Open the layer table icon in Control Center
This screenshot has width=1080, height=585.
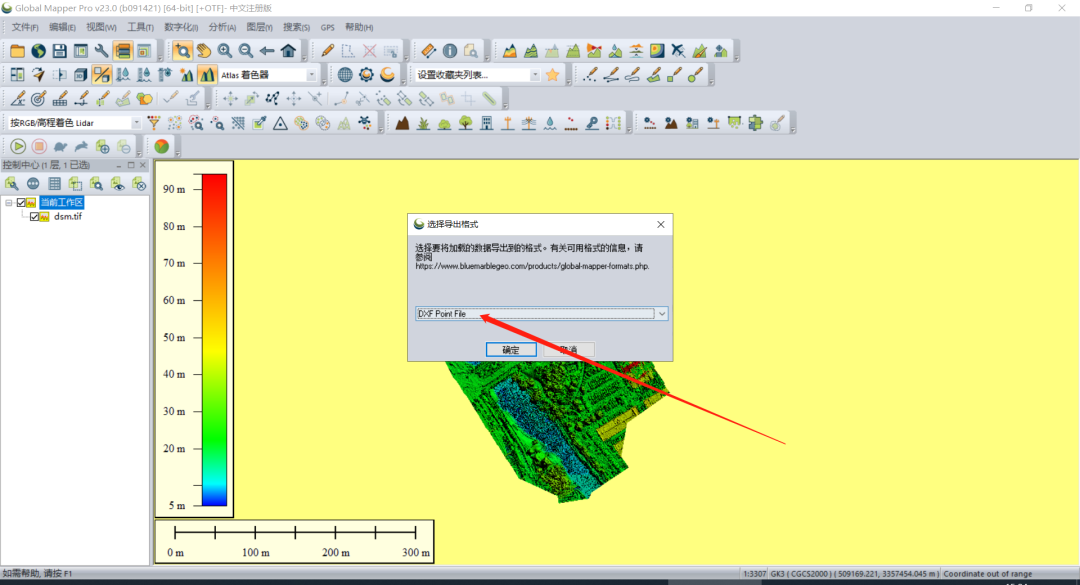pyautogui.click(x=54, y=184)
